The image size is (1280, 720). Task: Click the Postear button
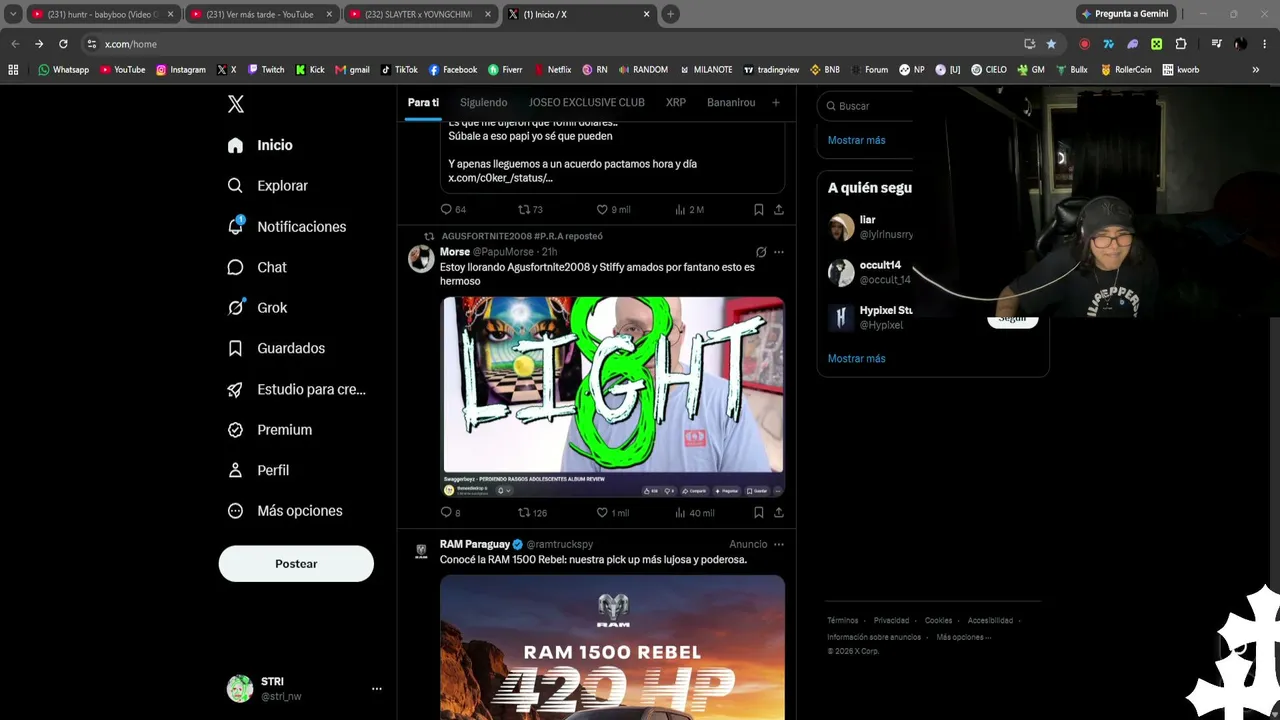pos(296,564)
